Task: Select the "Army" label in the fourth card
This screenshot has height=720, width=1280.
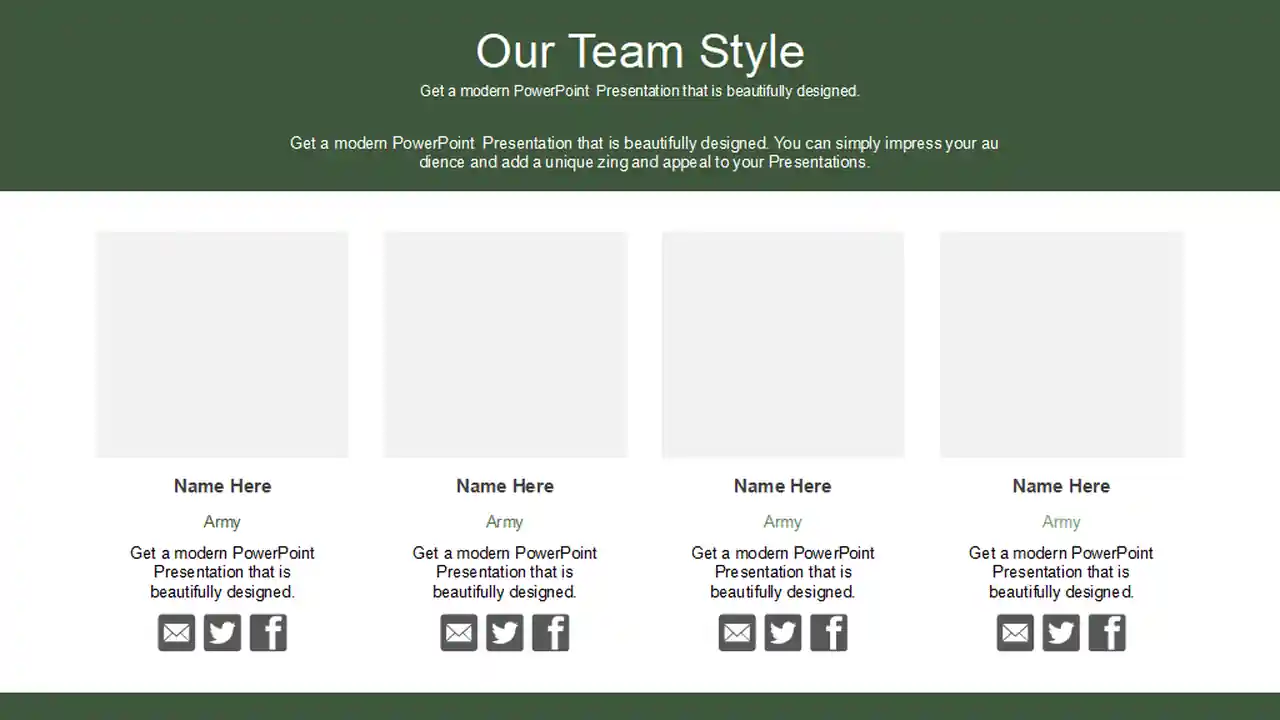Action: tap(1061, 522)
